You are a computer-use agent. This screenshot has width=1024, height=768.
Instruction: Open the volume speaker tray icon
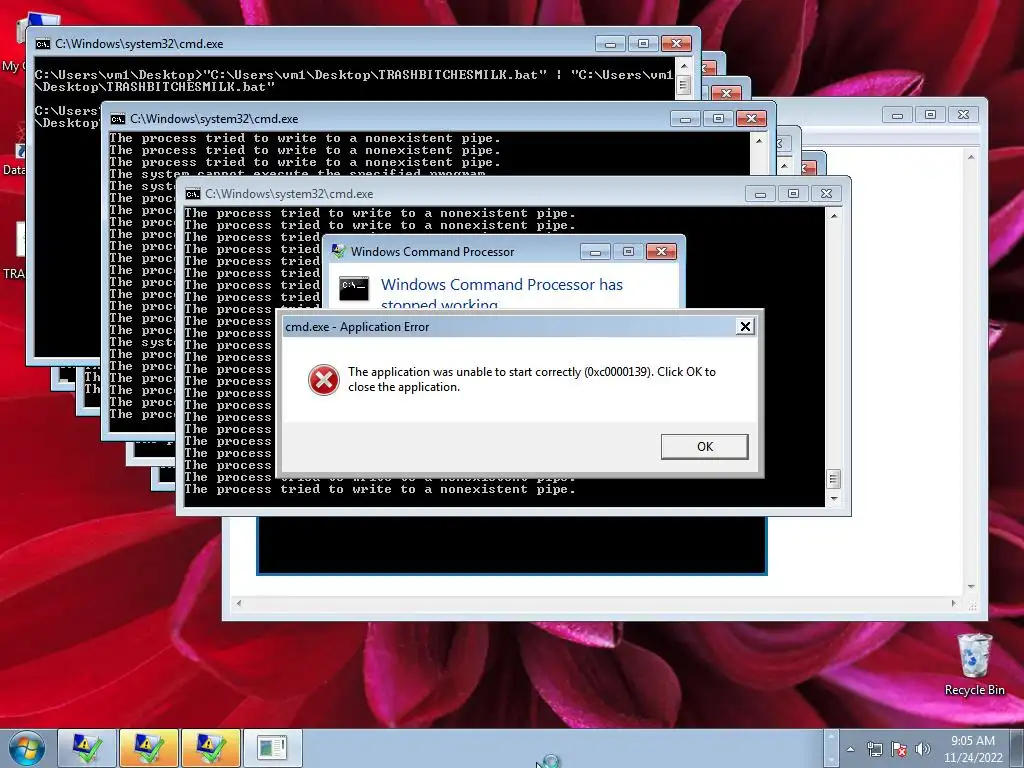click(922, 749)
